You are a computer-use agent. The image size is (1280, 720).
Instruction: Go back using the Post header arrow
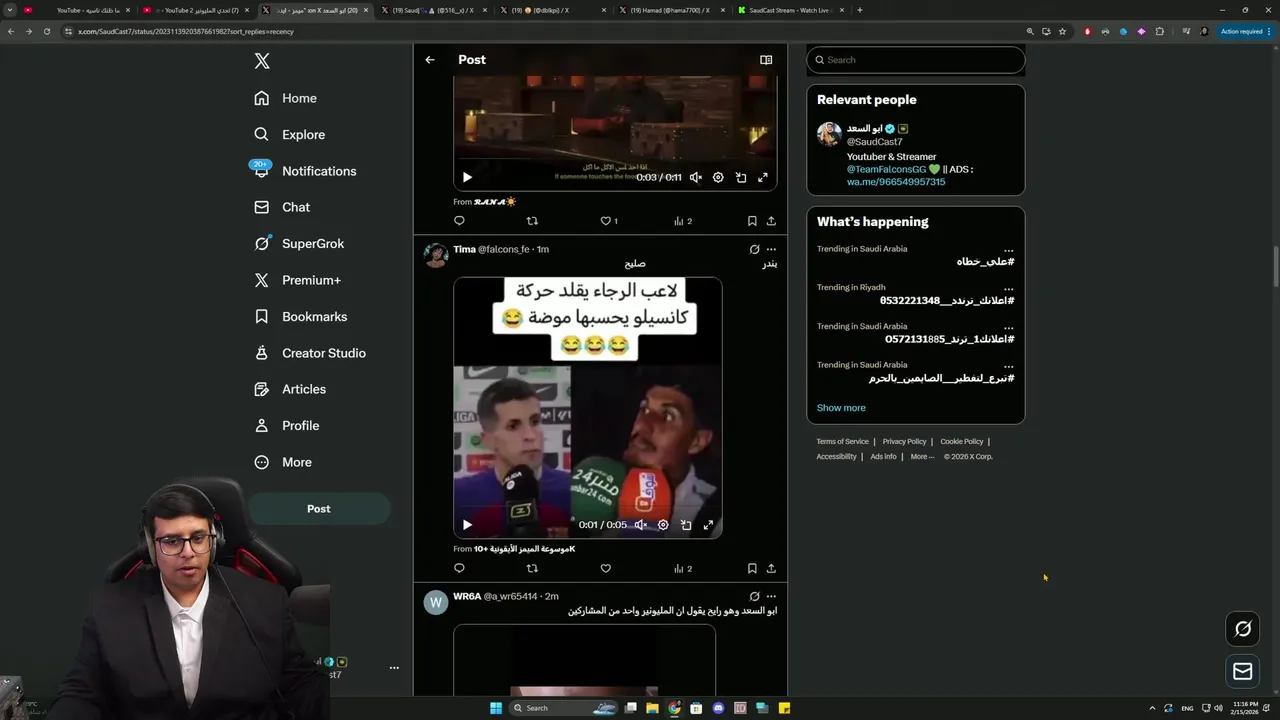tap(430, 60)
